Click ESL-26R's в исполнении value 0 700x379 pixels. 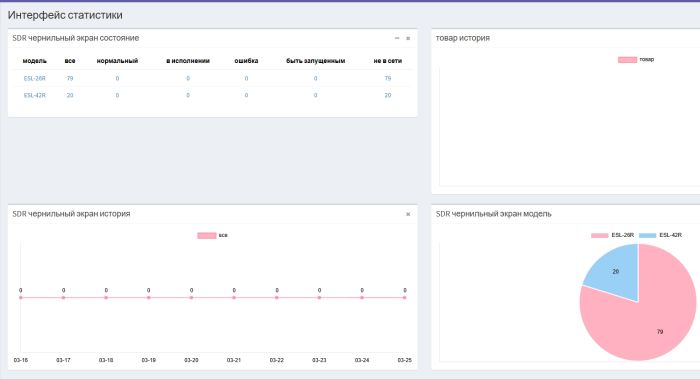(188, 78)
